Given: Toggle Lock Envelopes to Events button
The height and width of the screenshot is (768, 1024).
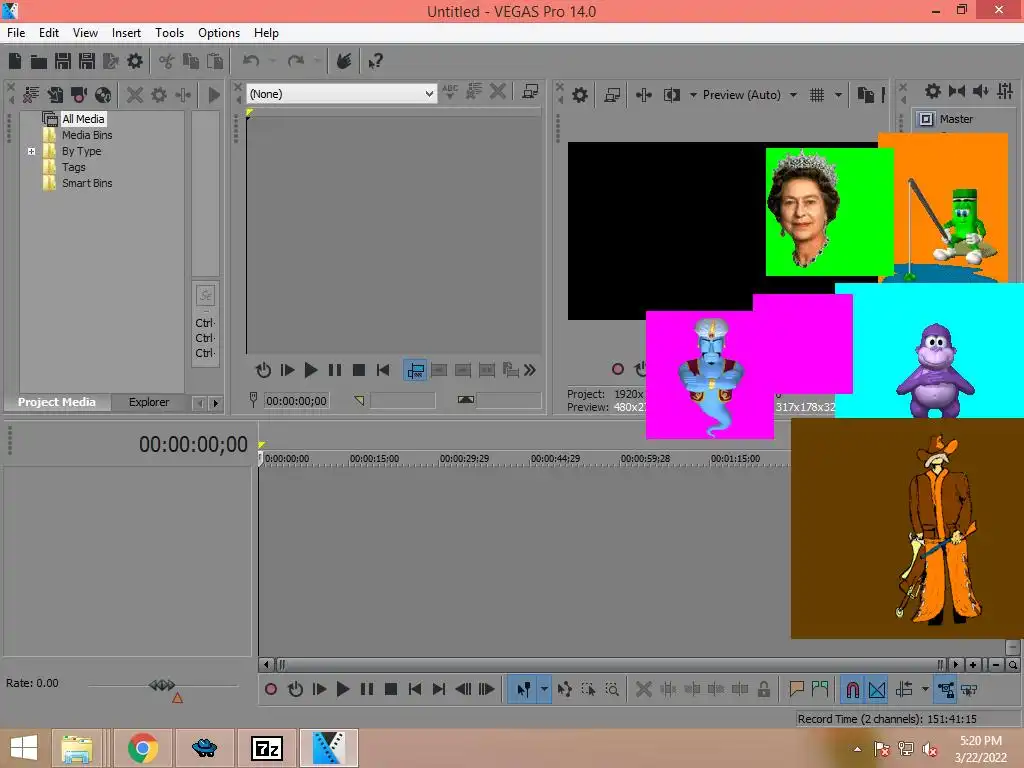Looking at the screenshot, I should pyautogui.click(x=945, y=689).
